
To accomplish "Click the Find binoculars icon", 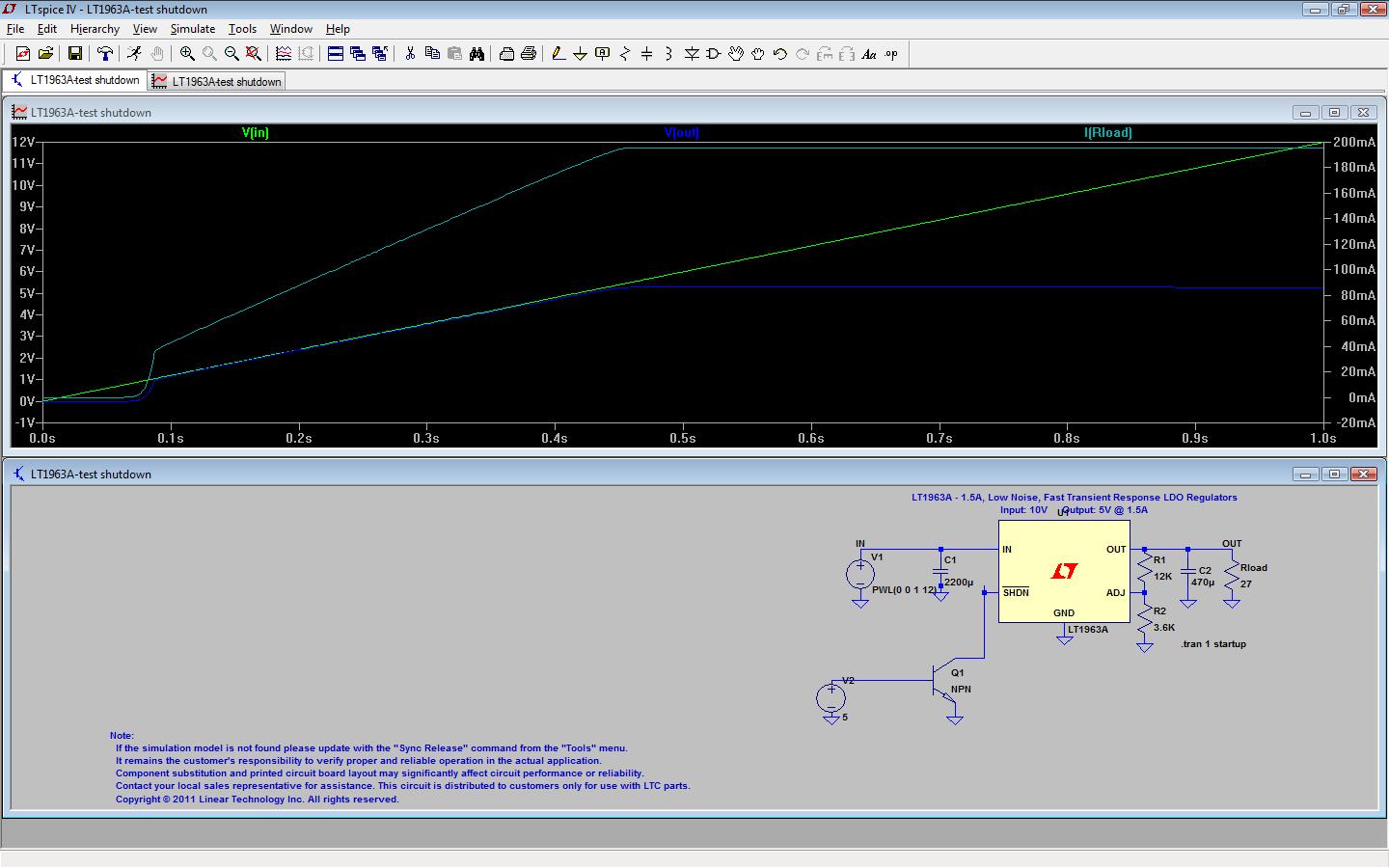I will (477, 54).
